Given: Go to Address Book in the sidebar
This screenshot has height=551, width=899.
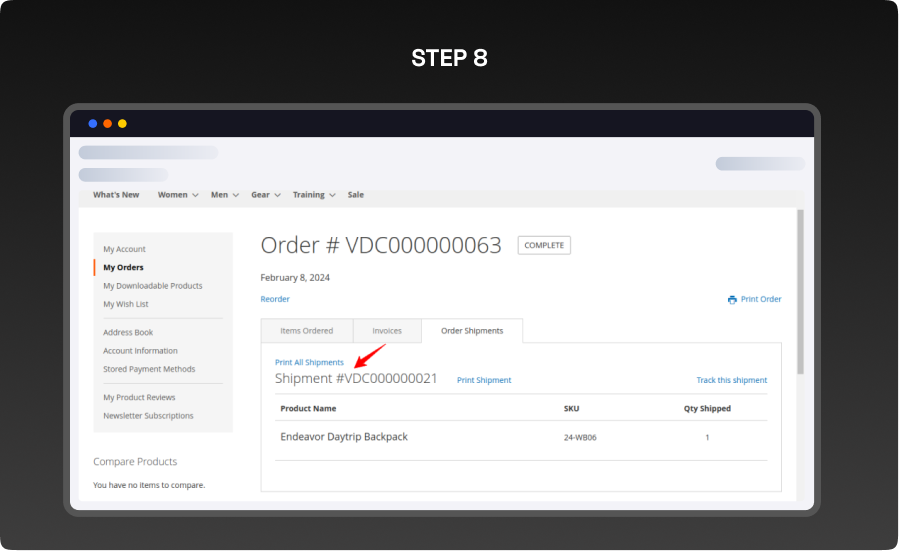Looking at the screenshot, I should coord(128,332).
